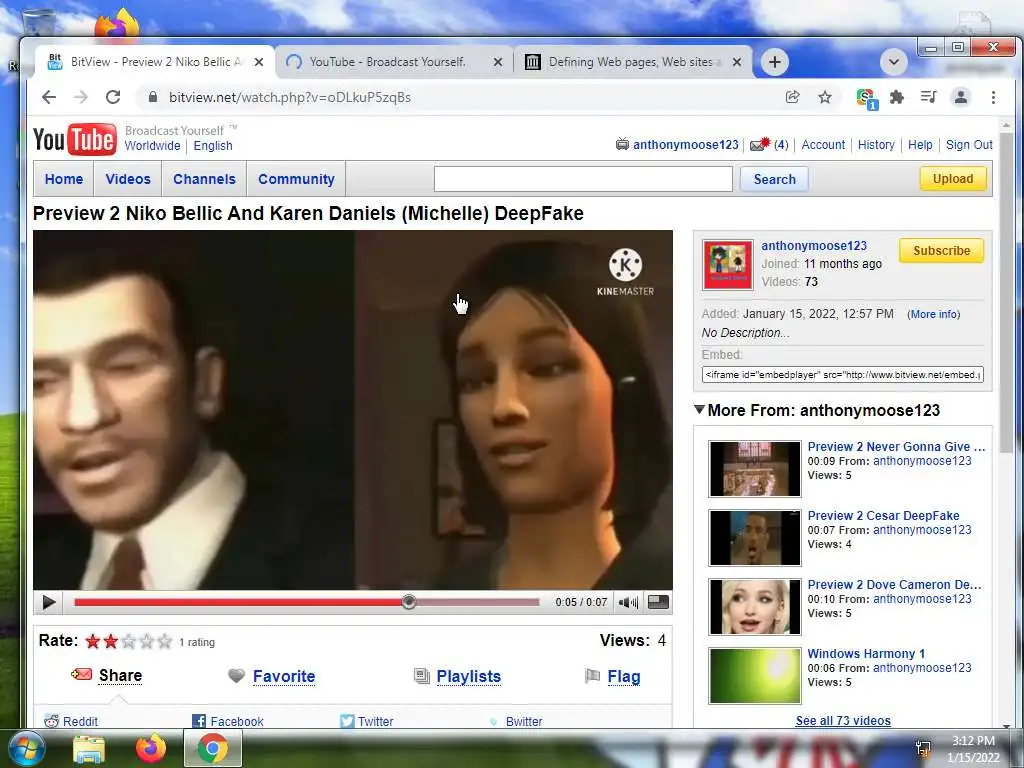The width and height of the screenshot is (1024, 768).
Task: Open Preview 2 Dove Cameron video thumbnail
Action: pos(755,607)
